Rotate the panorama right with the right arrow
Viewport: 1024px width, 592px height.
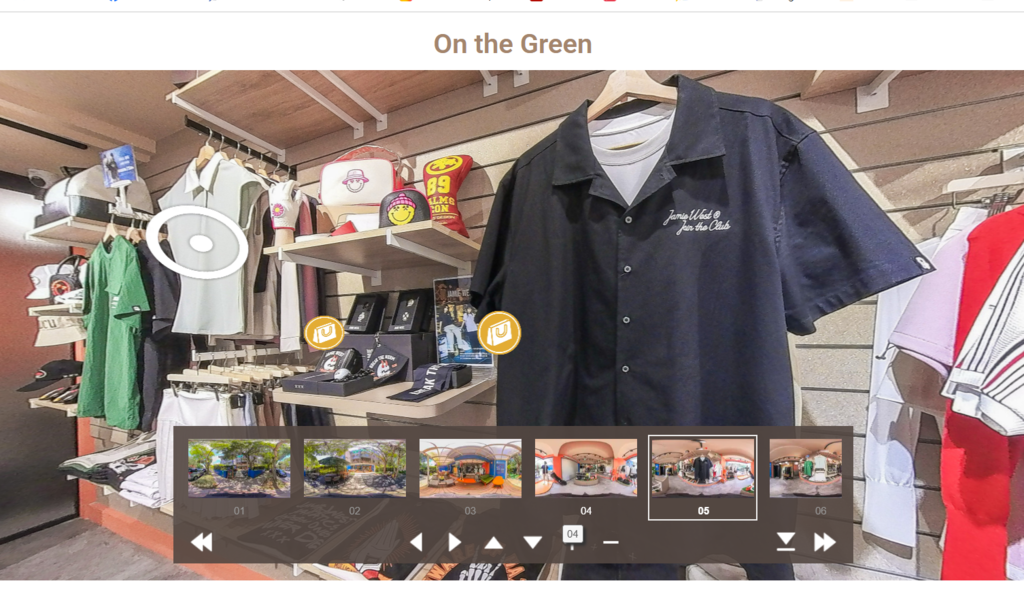coord(455,542)
